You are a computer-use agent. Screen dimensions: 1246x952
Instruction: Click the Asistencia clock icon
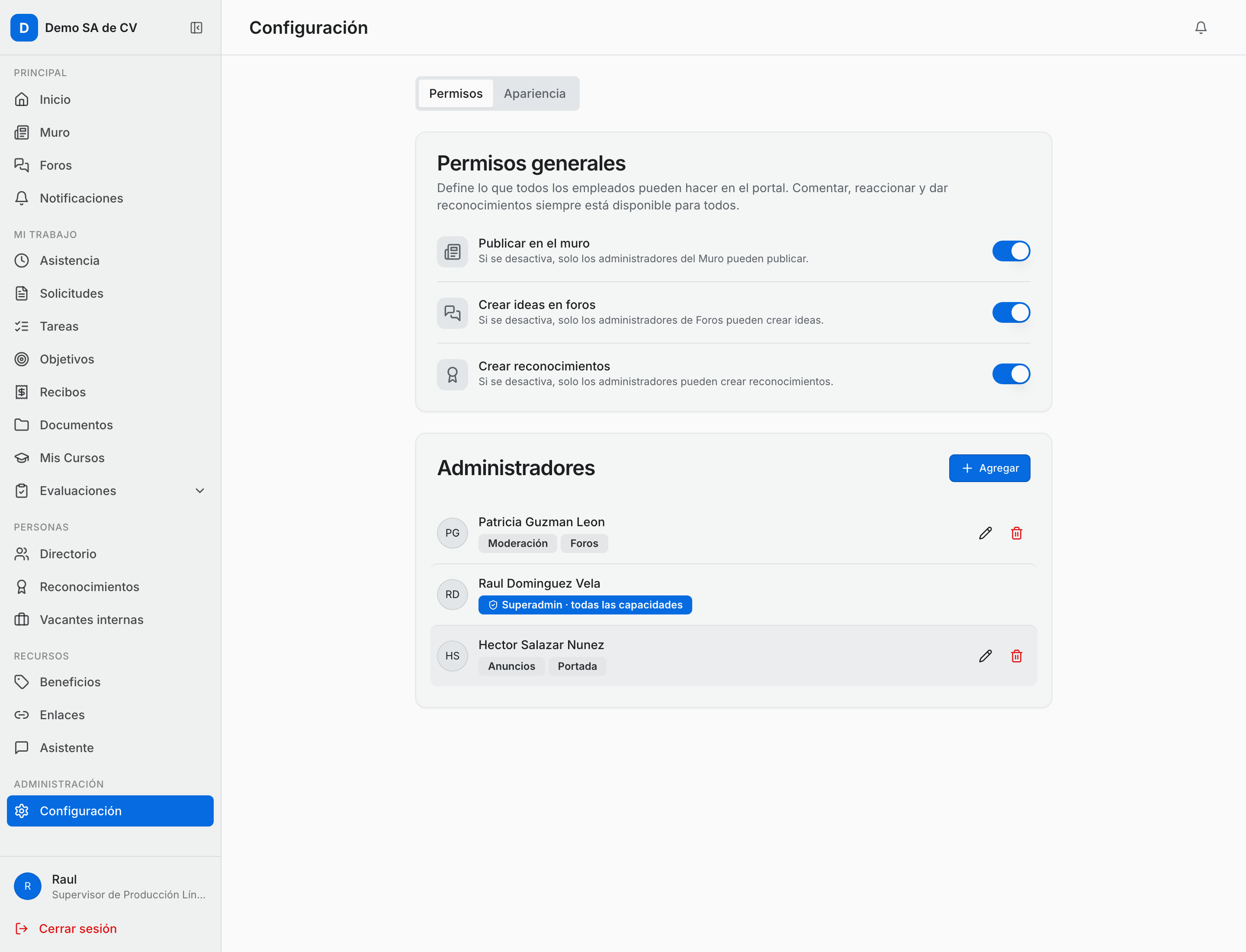click(x=22, y=261)
